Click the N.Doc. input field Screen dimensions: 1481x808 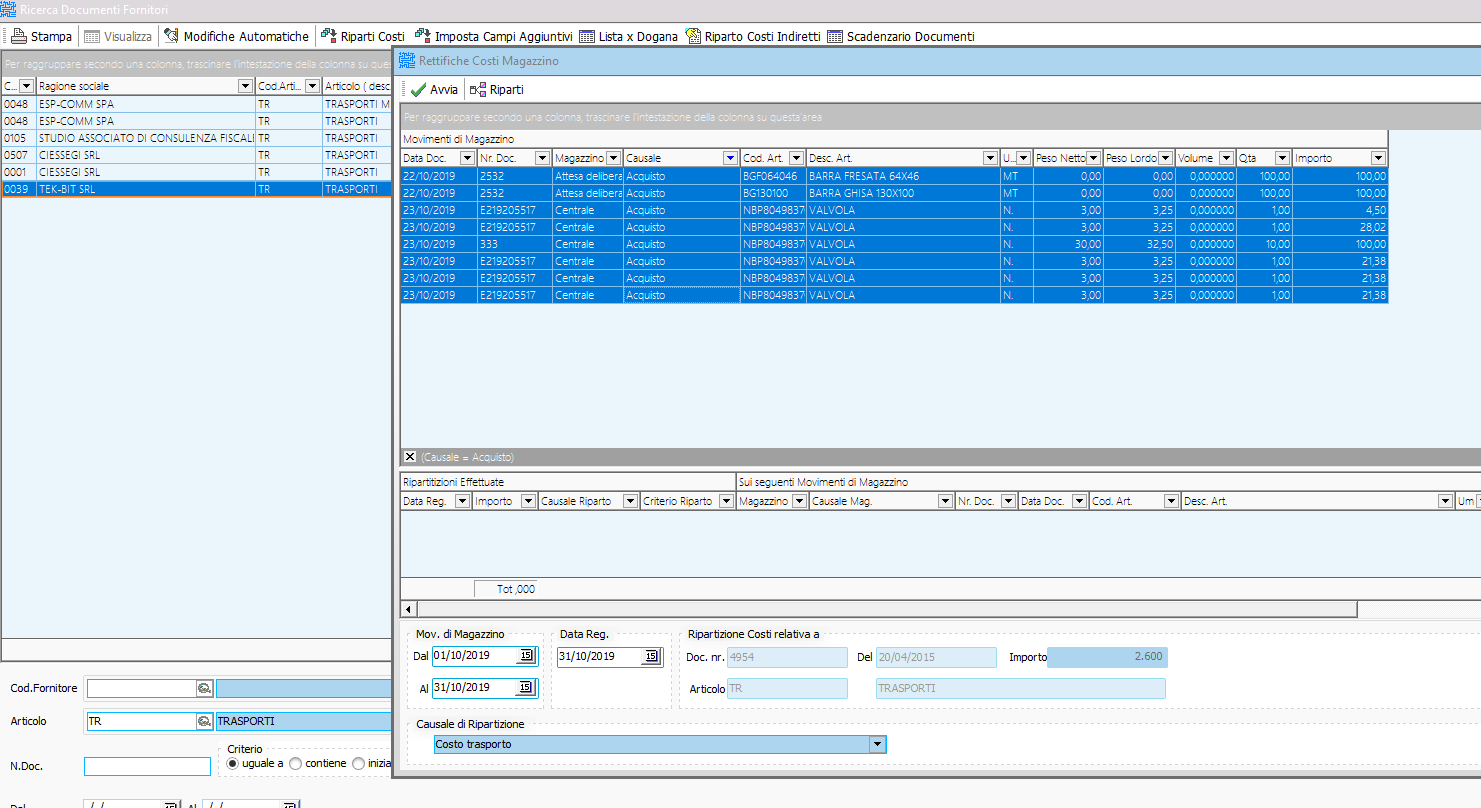point(147,766)
